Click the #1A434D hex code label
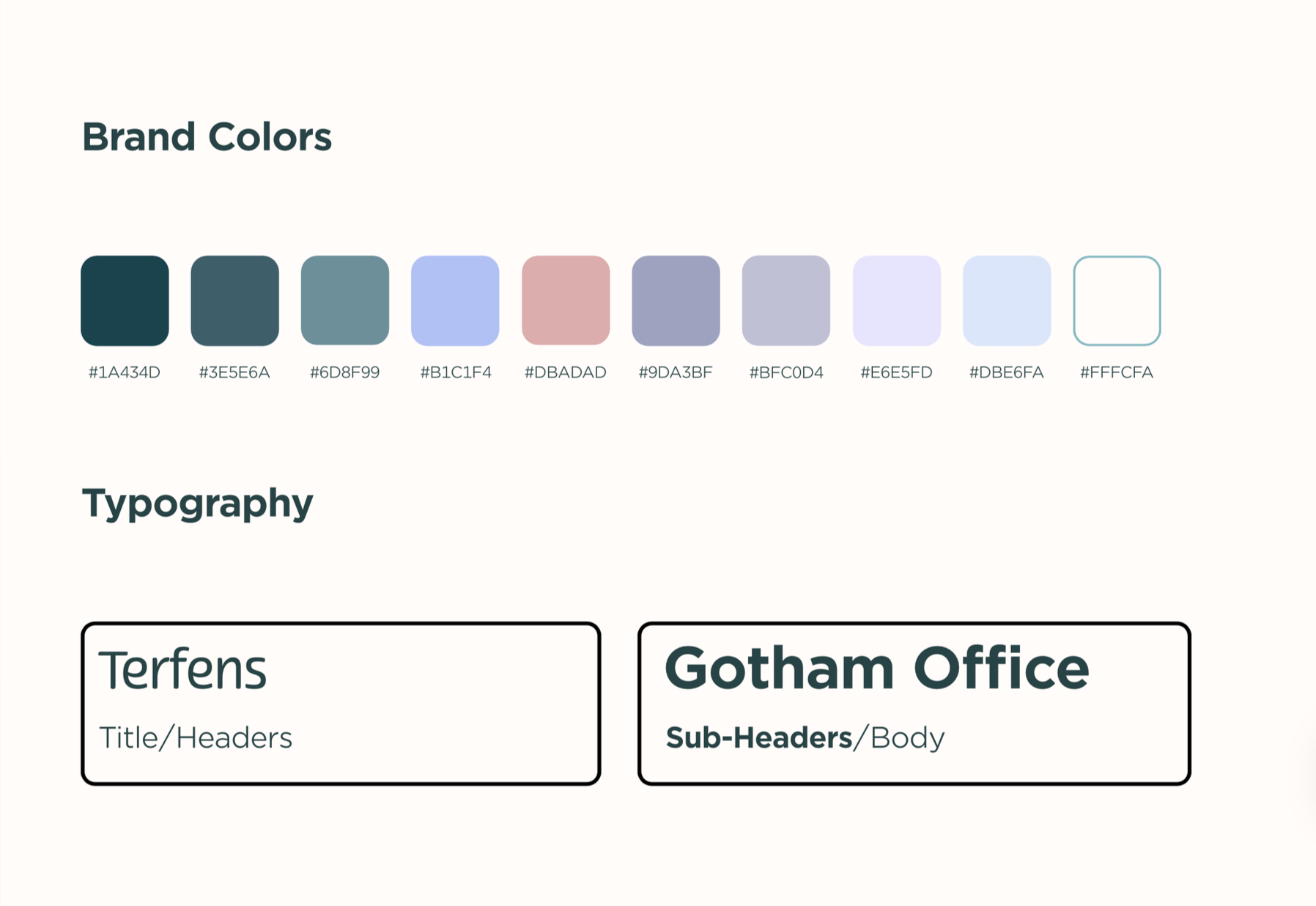 125,372
